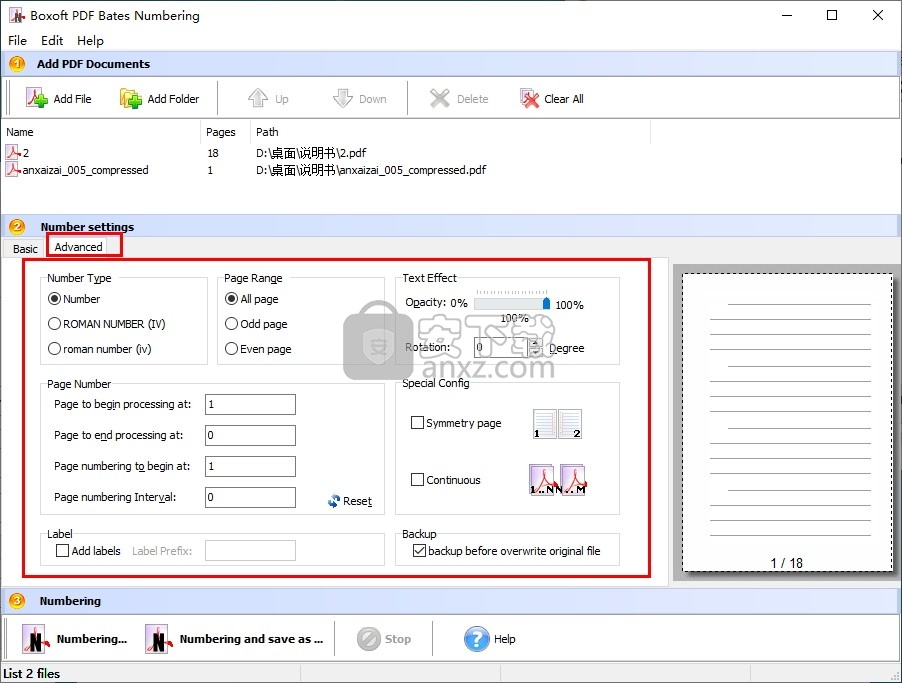Increase Rotation with up stepper arrow
The image size is (902, 683).
[535, 343]
